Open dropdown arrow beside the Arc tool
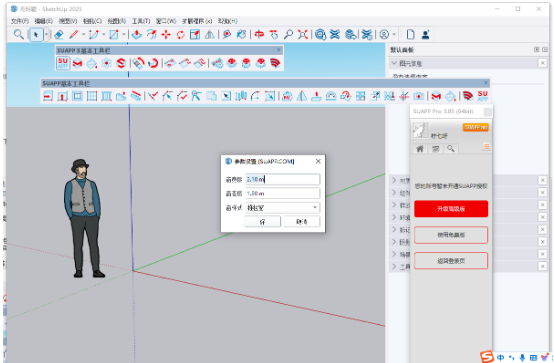The height and width of the screenshot is (363, 554). click(104, 35)
